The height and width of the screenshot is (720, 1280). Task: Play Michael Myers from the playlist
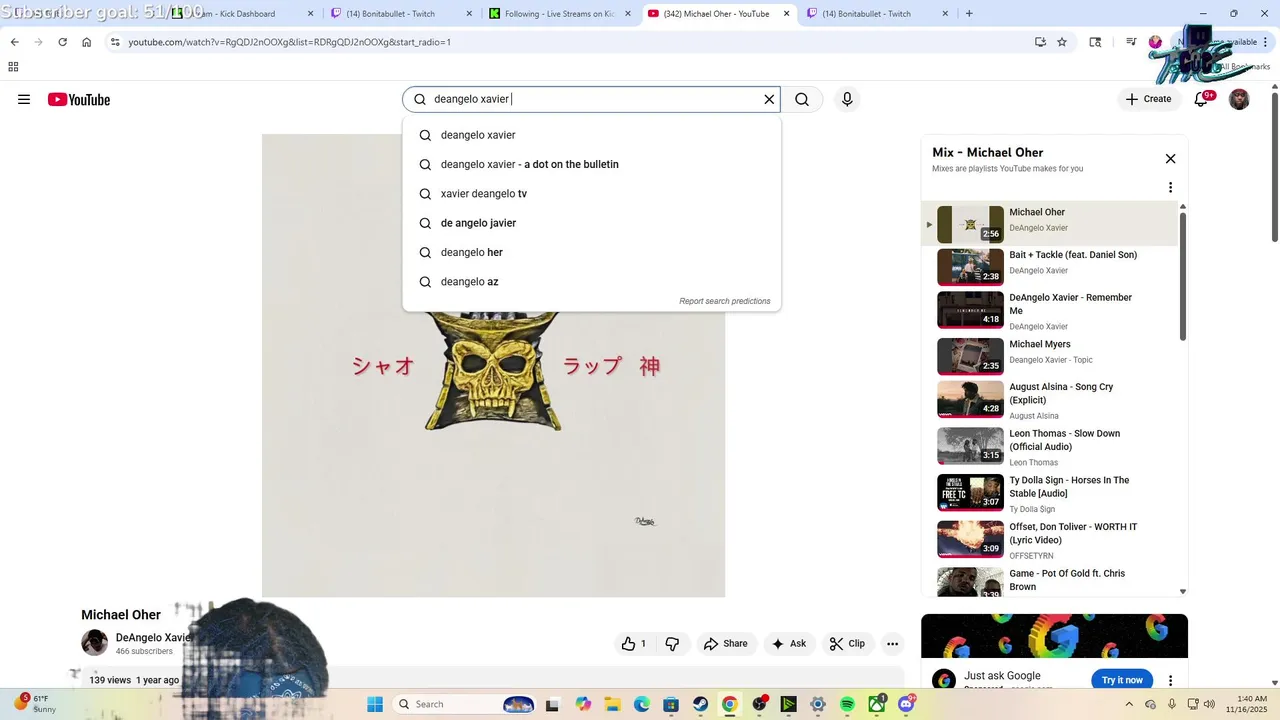(1050, 356)
